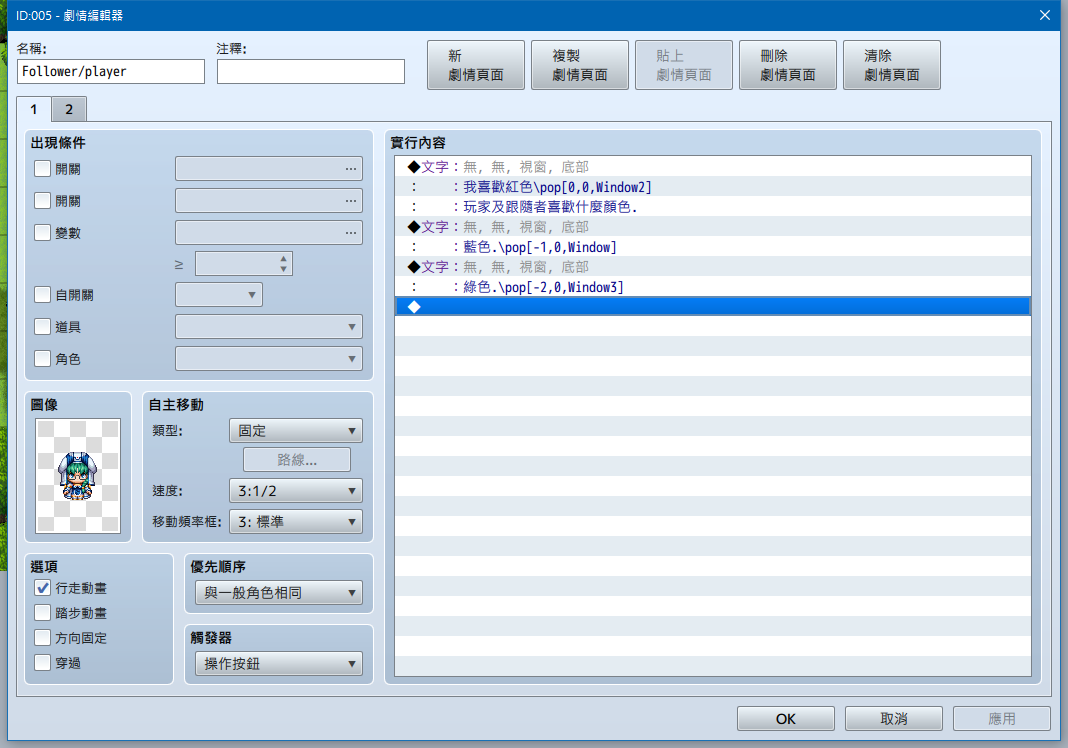Image resolution: width=1068 pixels, height=748 pixels.
Task: Open the 類型 movement type dropdown
Action: coord(296,431)
